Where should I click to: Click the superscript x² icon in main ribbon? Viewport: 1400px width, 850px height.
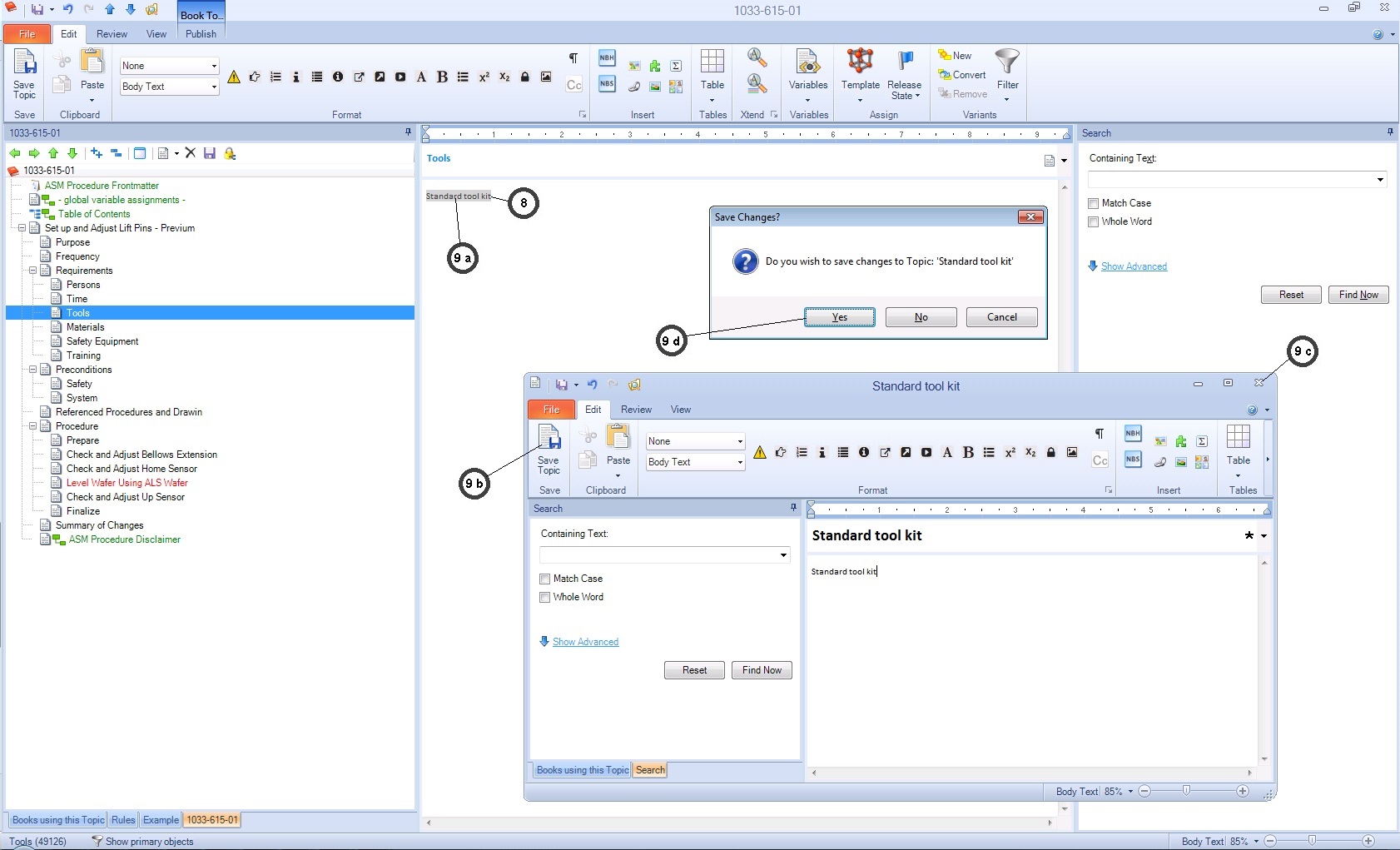[484, 77]
